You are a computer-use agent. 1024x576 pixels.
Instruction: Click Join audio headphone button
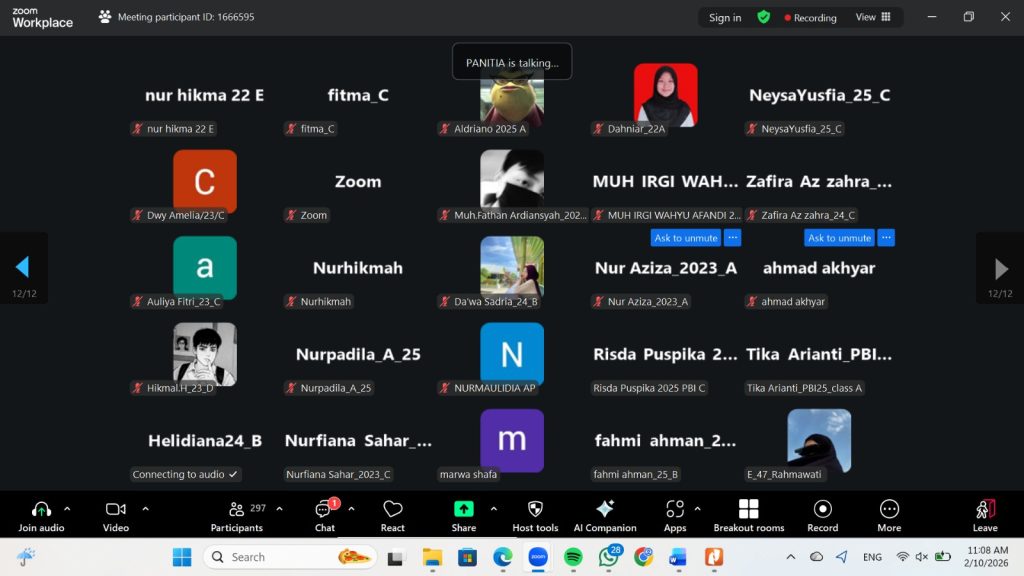coord(41,514)
